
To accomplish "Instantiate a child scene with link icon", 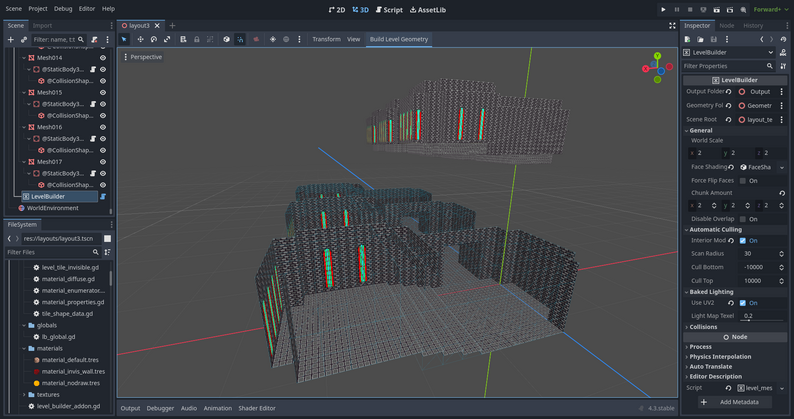I will (23, 39).
